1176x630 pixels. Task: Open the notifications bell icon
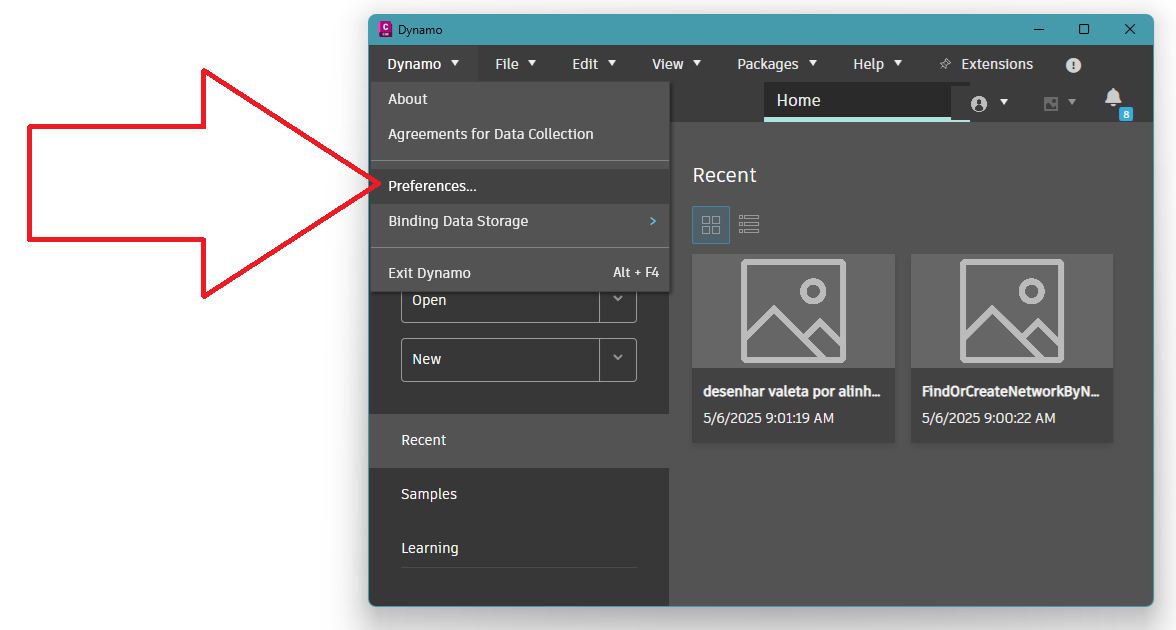(1113, 98)
